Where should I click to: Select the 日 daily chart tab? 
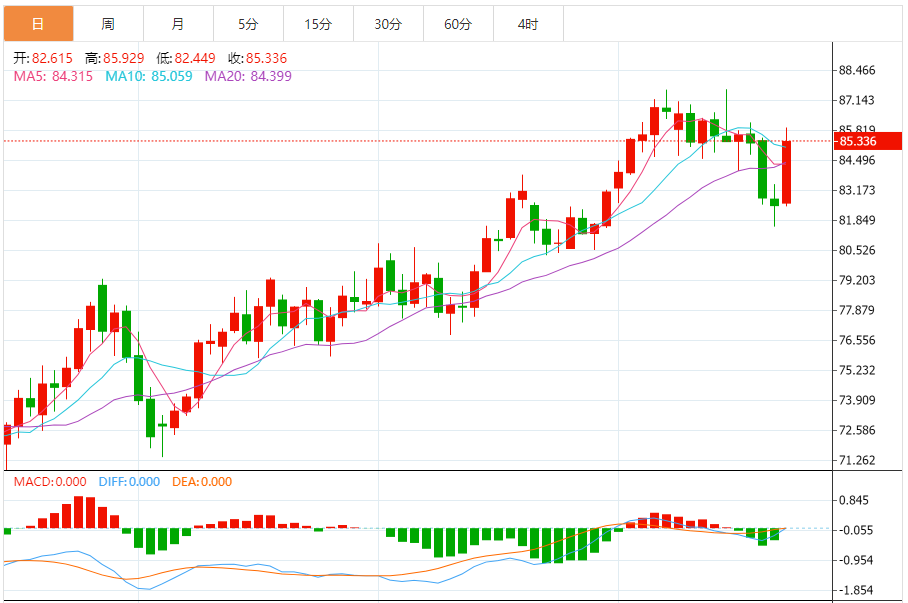(38, 24)
